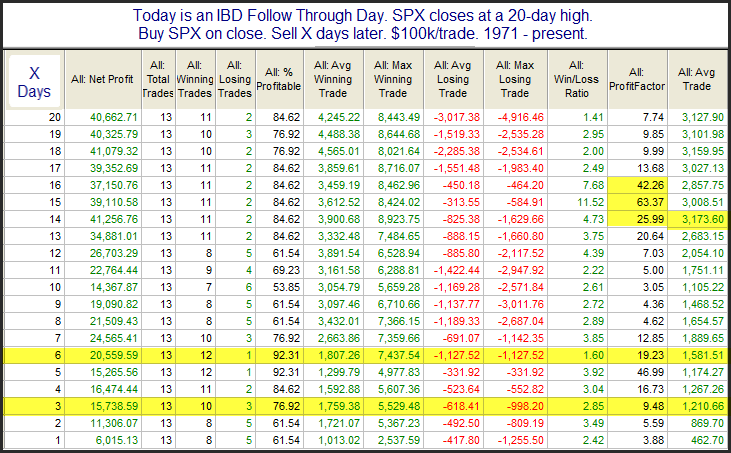Click the All: Total Trades column header
The width and height of the screenshot is (731, 453).
(158, 80)
